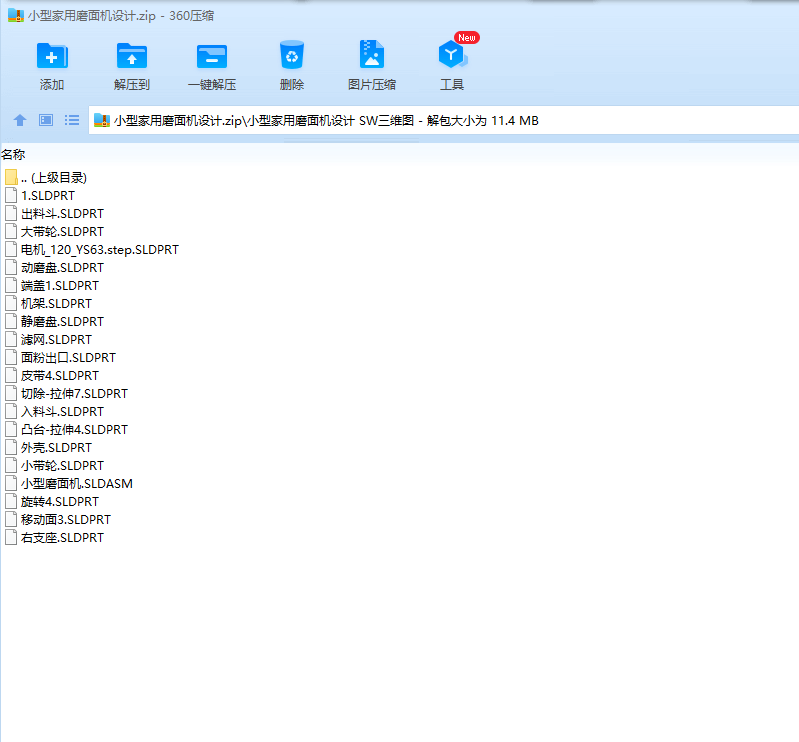Click file icon of 外壳.SLDPRT
The image size is (799, 742).
click(x=11, y=447)
